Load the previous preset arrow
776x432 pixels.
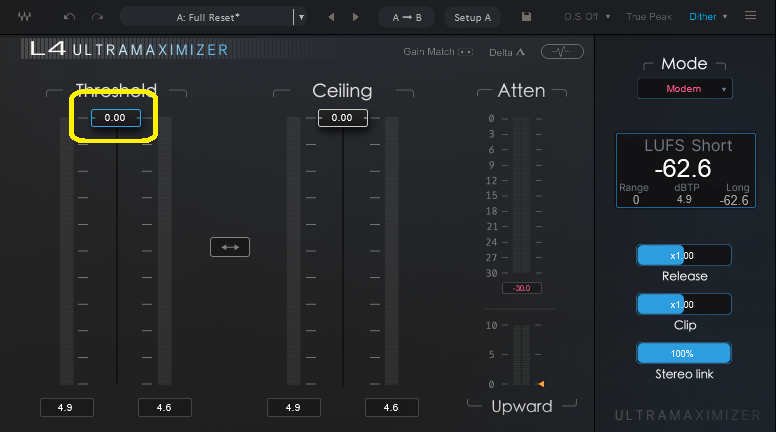tap(331, 17)
